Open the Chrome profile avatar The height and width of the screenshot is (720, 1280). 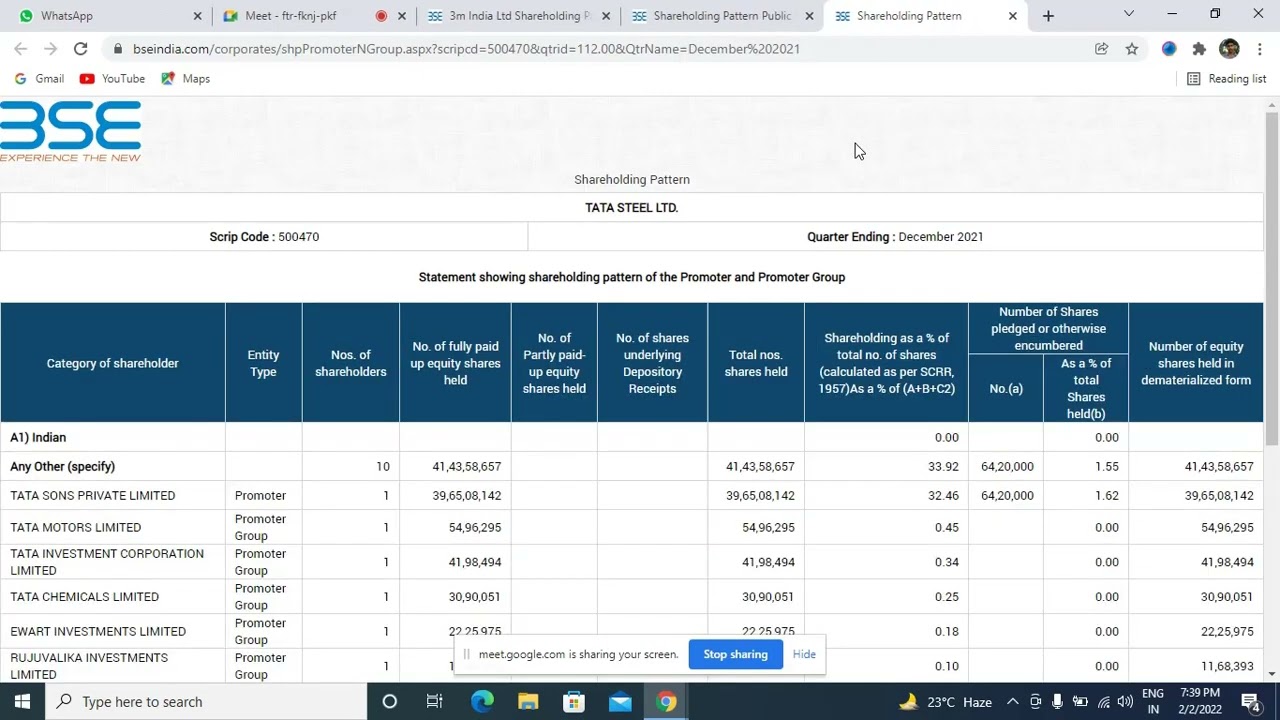click(1229, 49)
